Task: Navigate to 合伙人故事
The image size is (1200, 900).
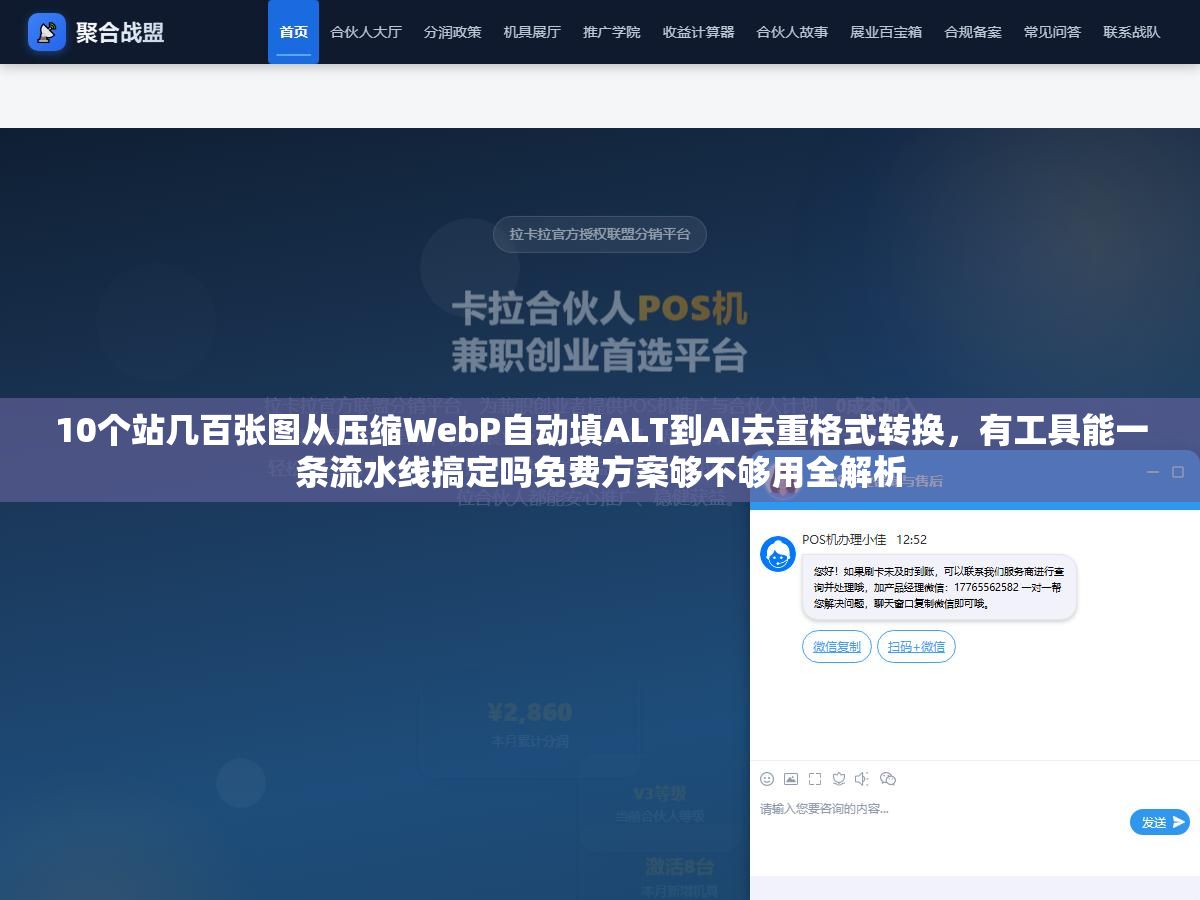Action: [792, 32]
